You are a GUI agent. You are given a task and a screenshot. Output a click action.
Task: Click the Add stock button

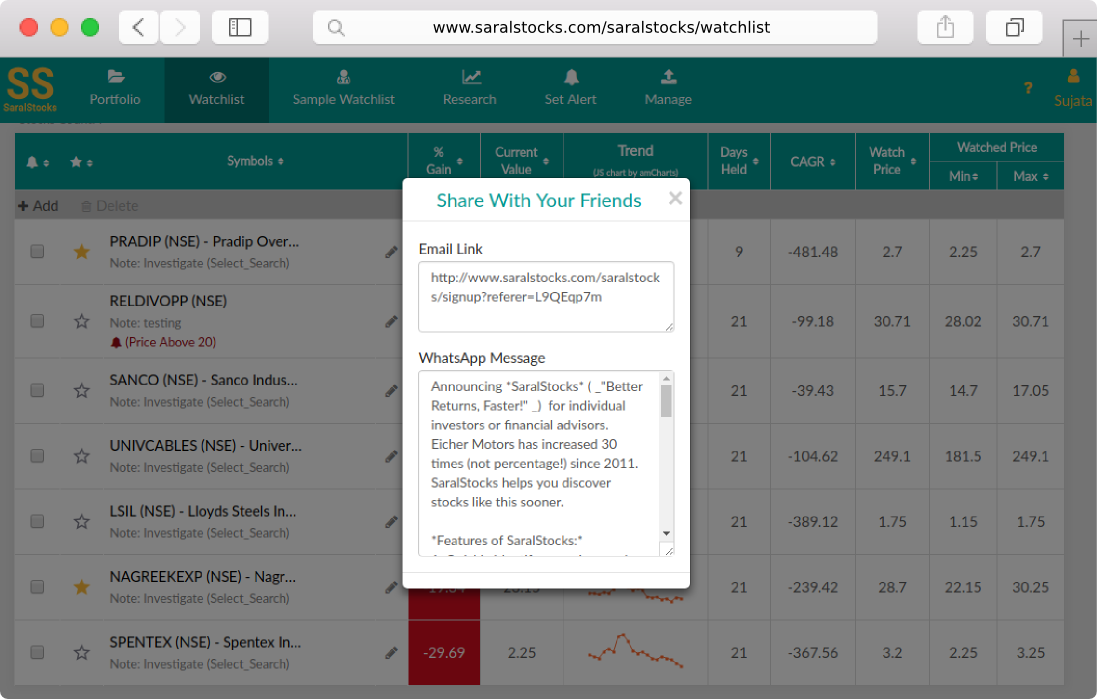tap(38, 206)
